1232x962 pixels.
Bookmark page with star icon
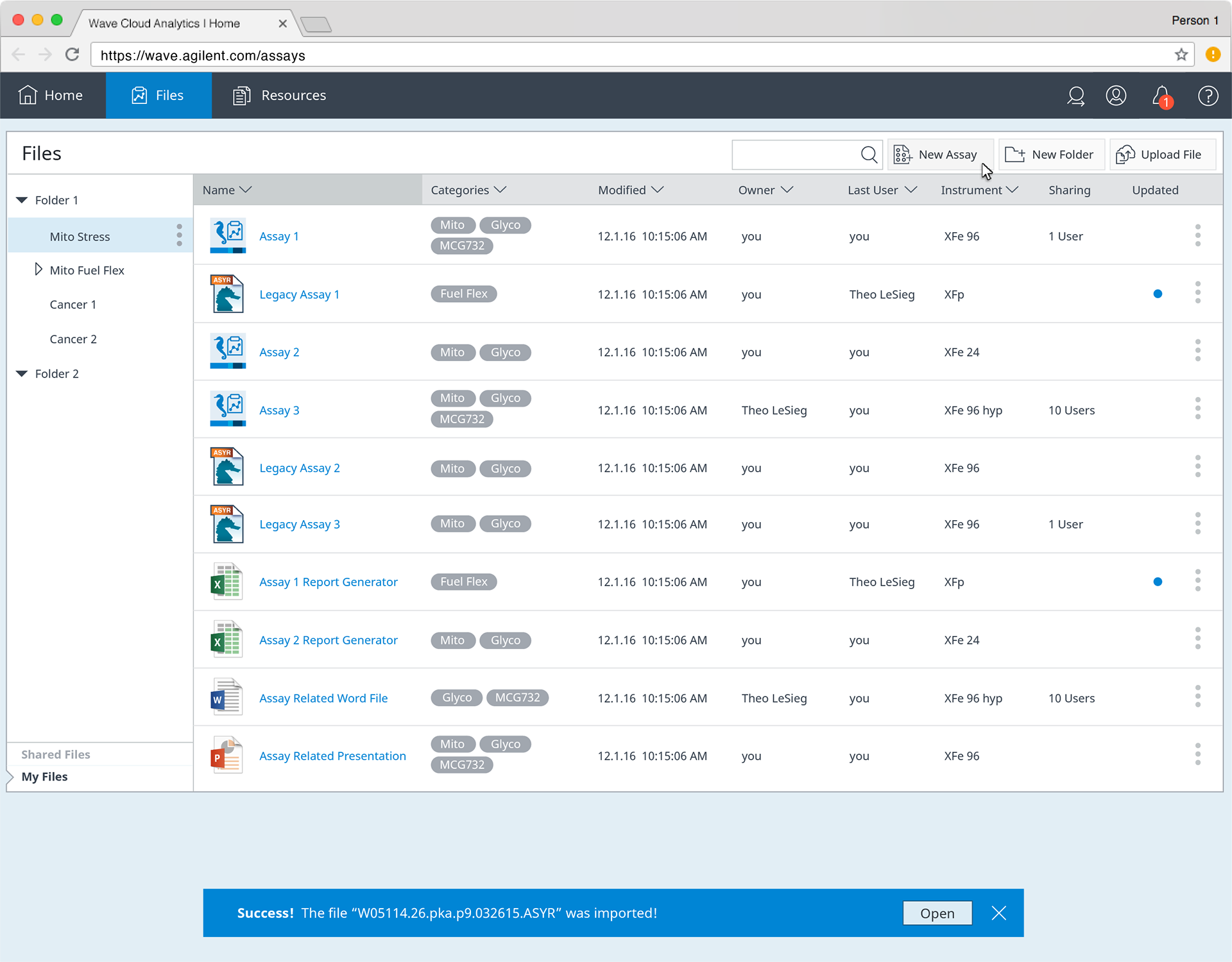tap(1181, 55)
